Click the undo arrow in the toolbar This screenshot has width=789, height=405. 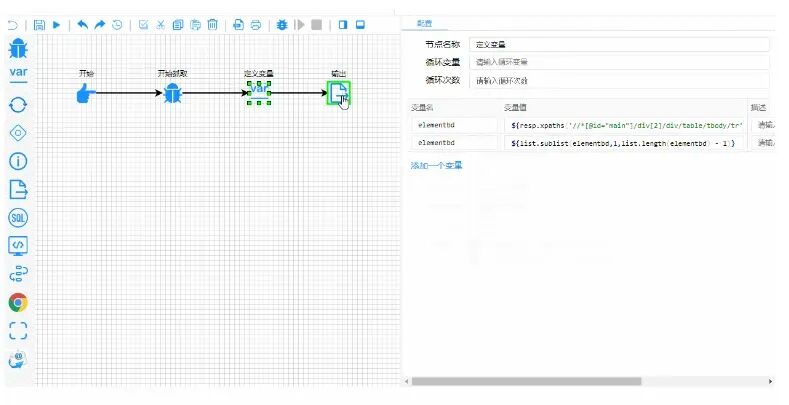pos(83,24)
